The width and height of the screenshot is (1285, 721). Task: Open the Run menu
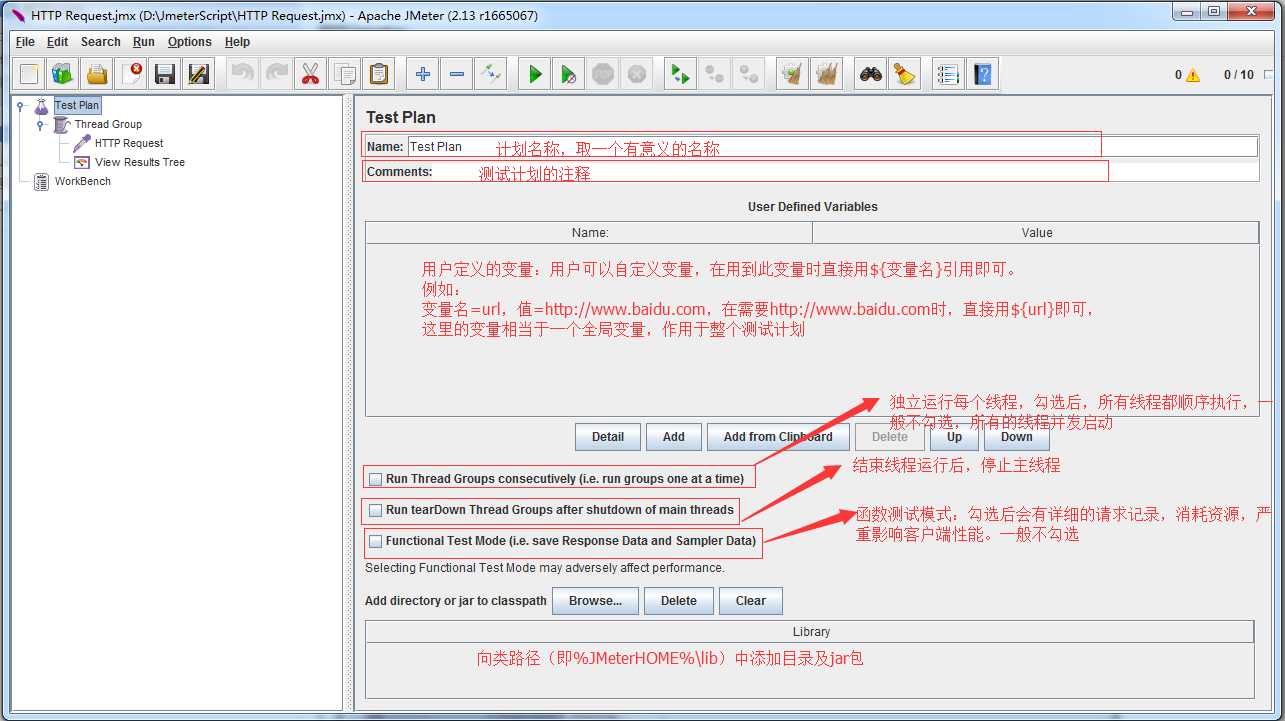(144, 42)
